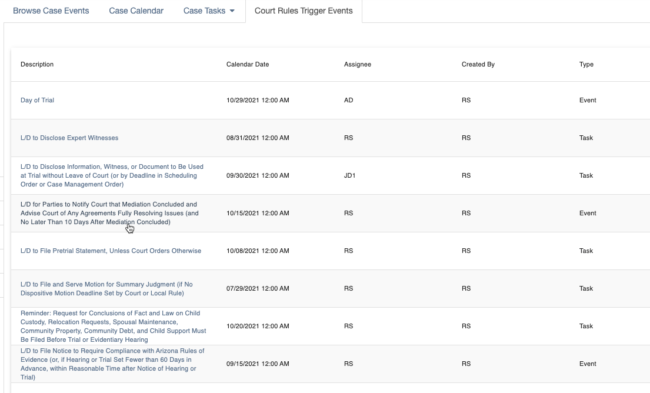650x393 pixels.
Task: Click the JD1 assignee cell
Action: tap(349, 175)
